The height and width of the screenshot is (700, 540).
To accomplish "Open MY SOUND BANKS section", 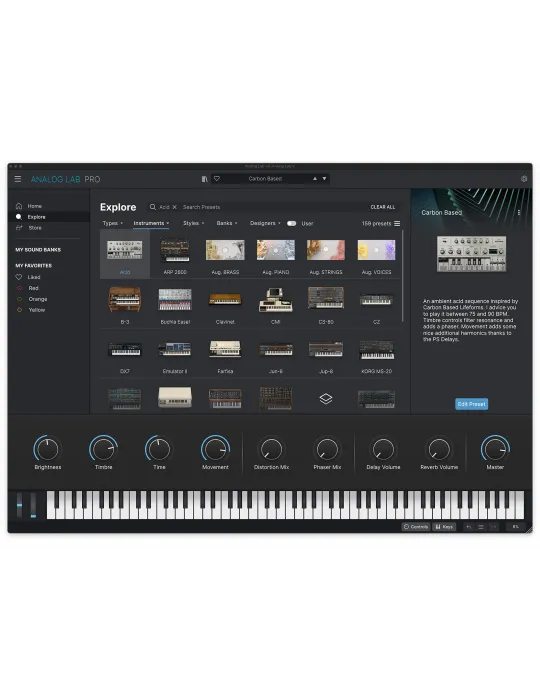I will (38, 250).
